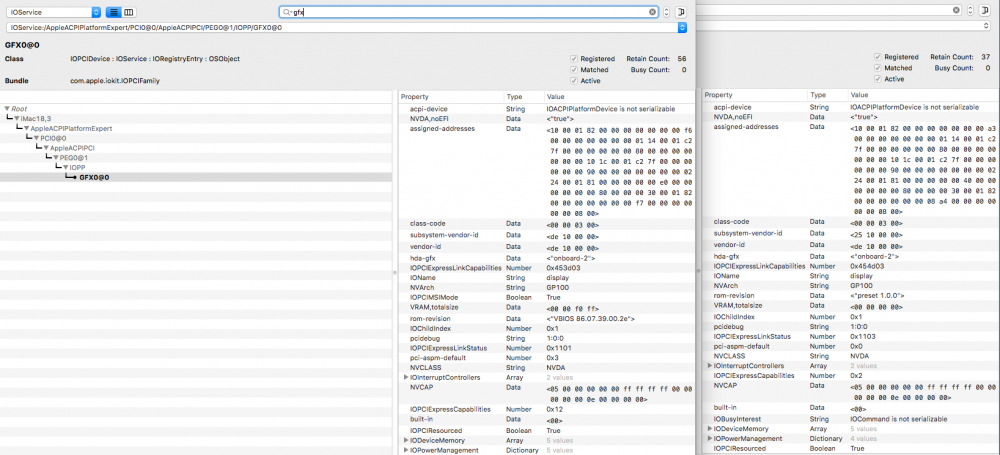Viewport: 1000px width, 455px height.
Task: Select the AppleACPIPlatformExpert tree label
Action: 71,128
